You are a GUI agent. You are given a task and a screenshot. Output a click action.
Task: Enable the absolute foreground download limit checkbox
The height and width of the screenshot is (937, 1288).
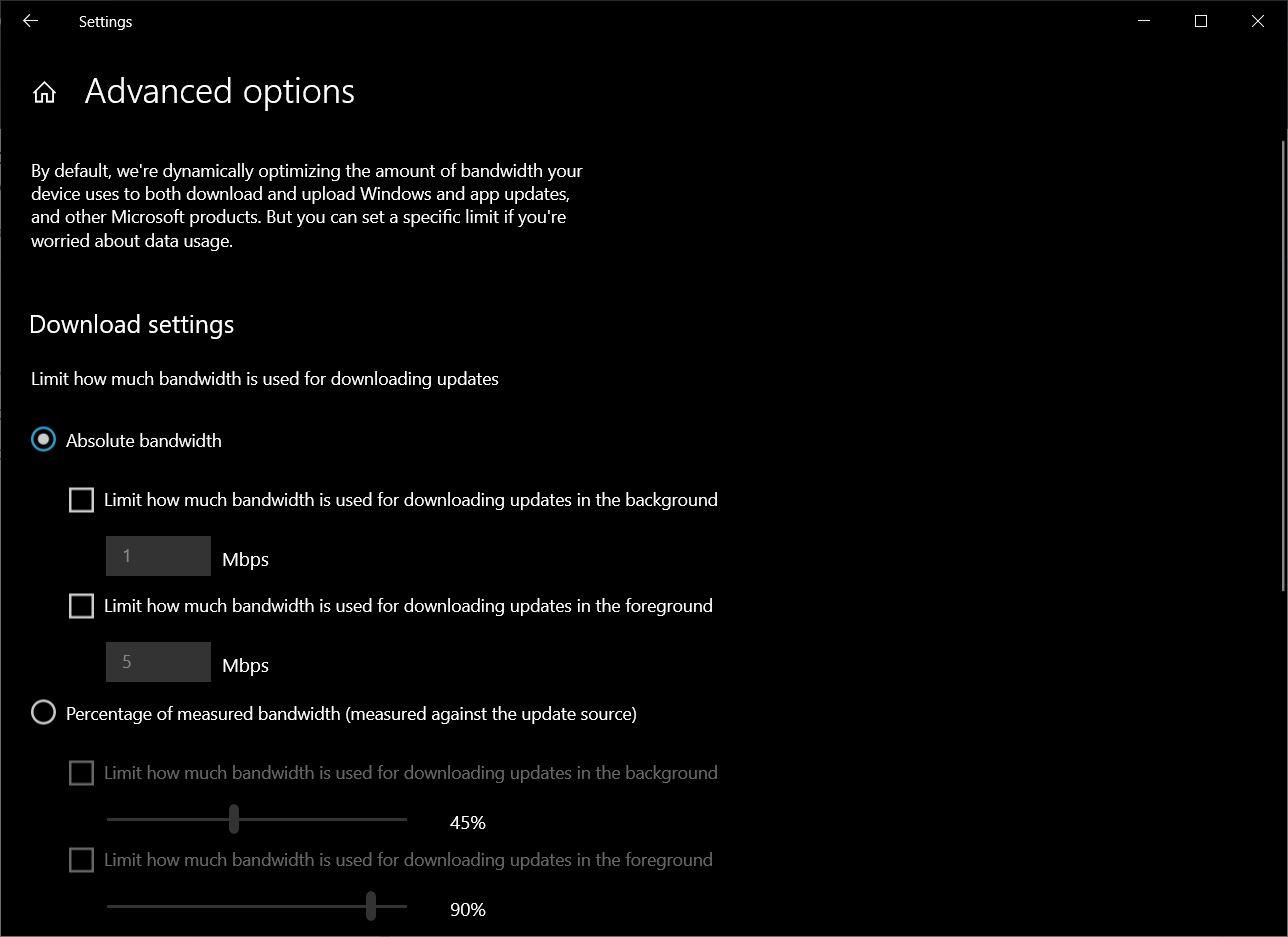pos(81,606)
